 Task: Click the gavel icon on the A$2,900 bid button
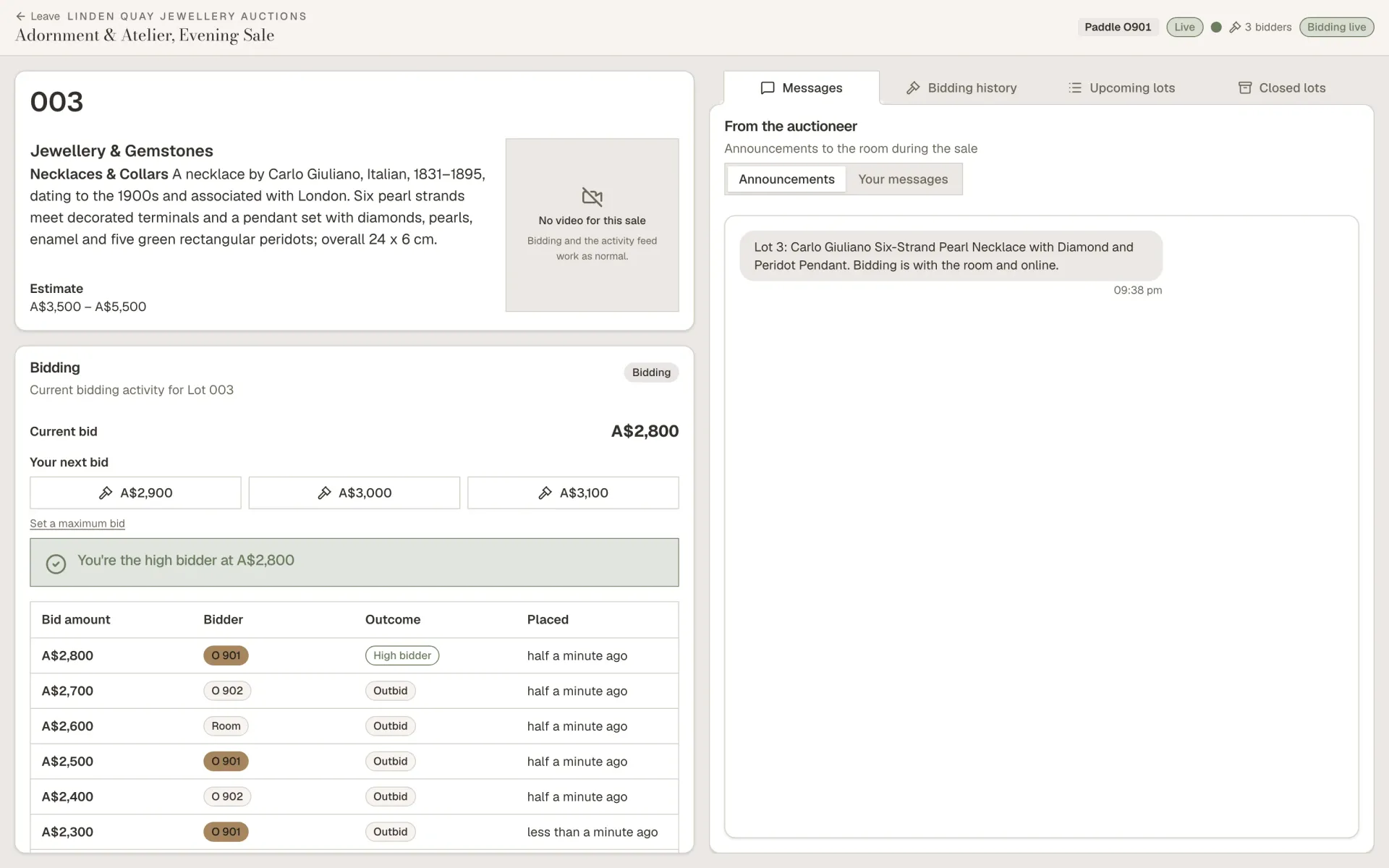point(106,493)
